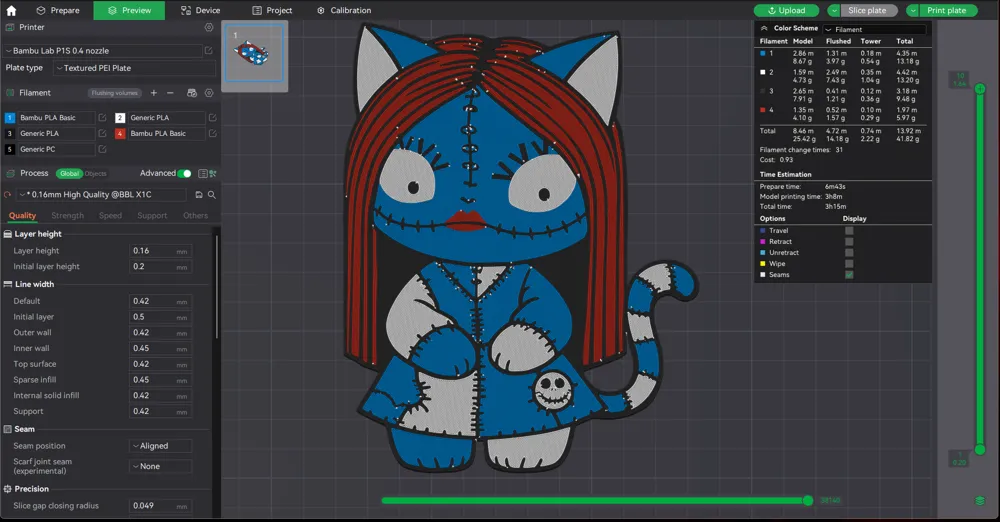Open filament settings gear icon
The width and height of the screenshot is (1000, 522).
[x=209, y=93]
